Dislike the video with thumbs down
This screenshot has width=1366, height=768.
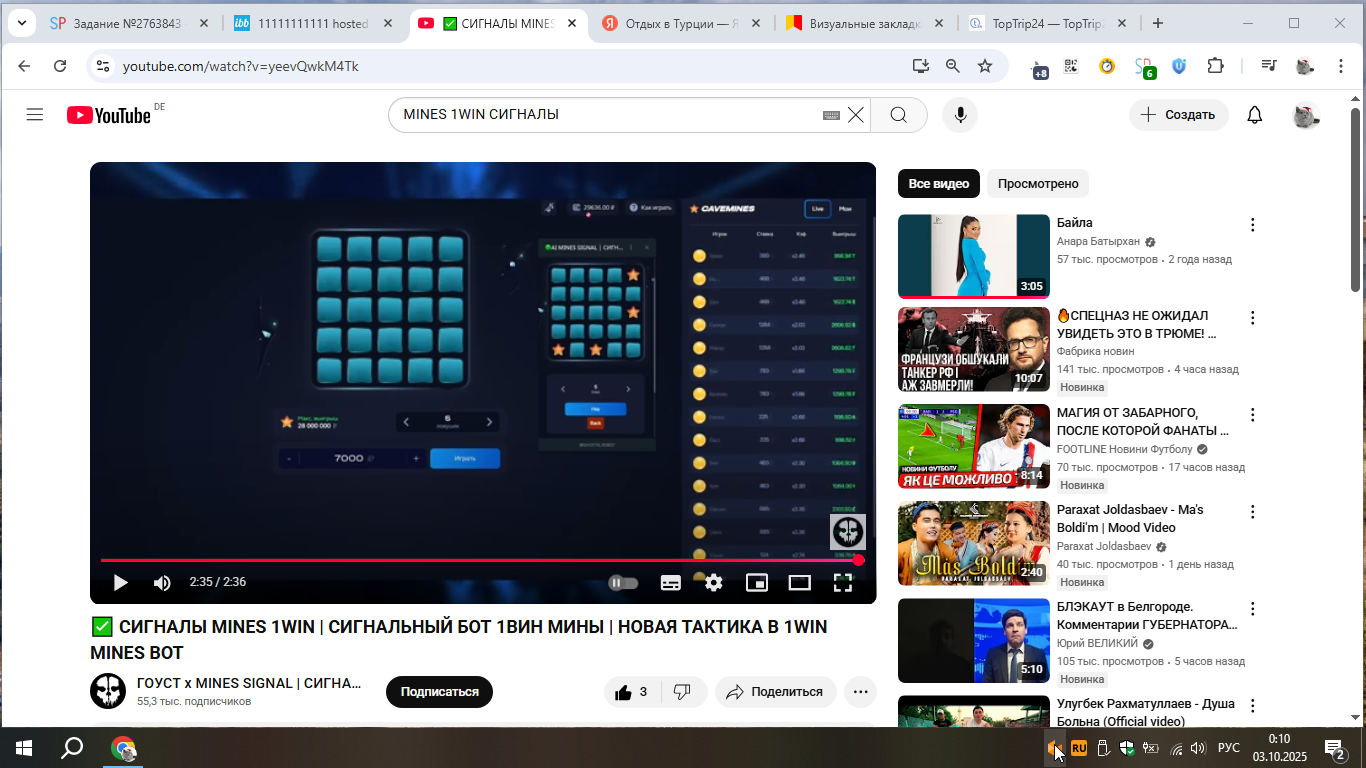pos(683,692)
